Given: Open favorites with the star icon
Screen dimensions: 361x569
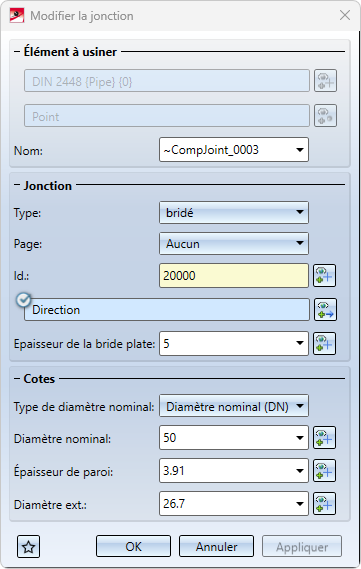Looking at the screenshot, I should 29,547.
